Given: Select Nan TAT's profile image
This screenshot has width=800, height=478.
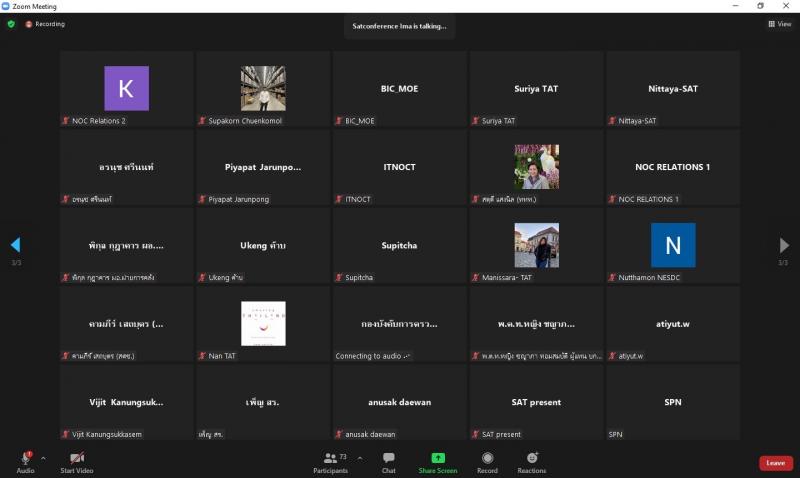Looking at the screenshot, I should click(x=263, y=323).
